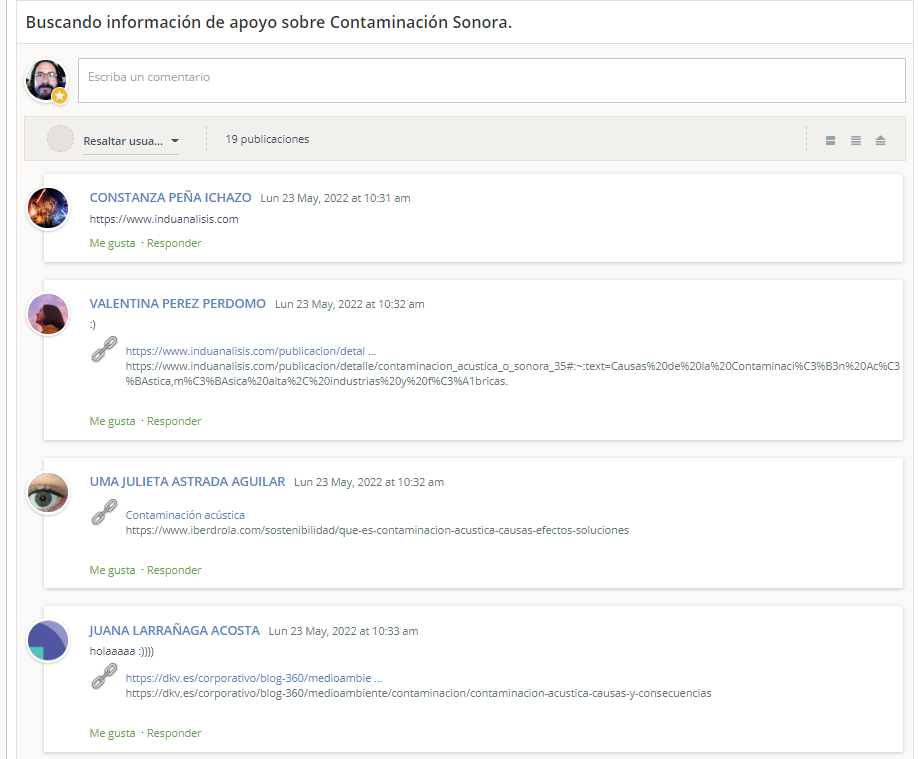Open the dkv.es truncated link title

click(x=254, y=678)
